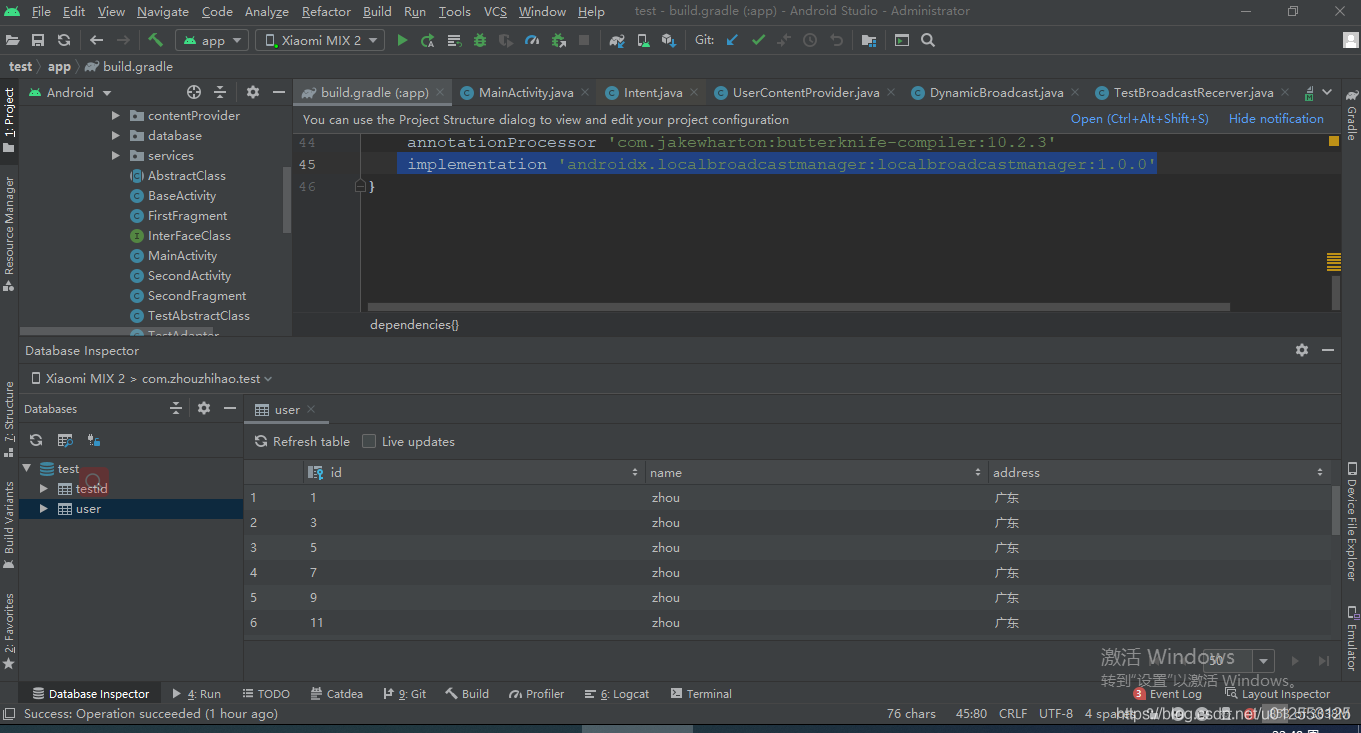Close the build.gradle (:app) tab
This screenshot has height=733, width=1361.
440,92
